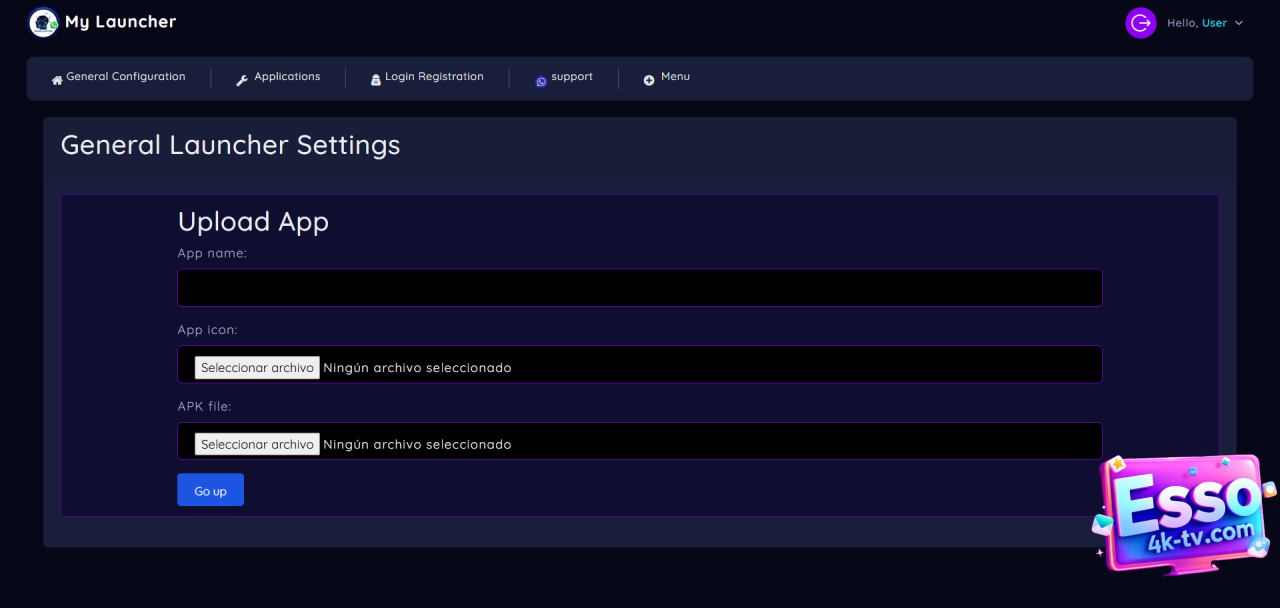Focus the App name text field
1280x608 pixels.
coord(639,288)
